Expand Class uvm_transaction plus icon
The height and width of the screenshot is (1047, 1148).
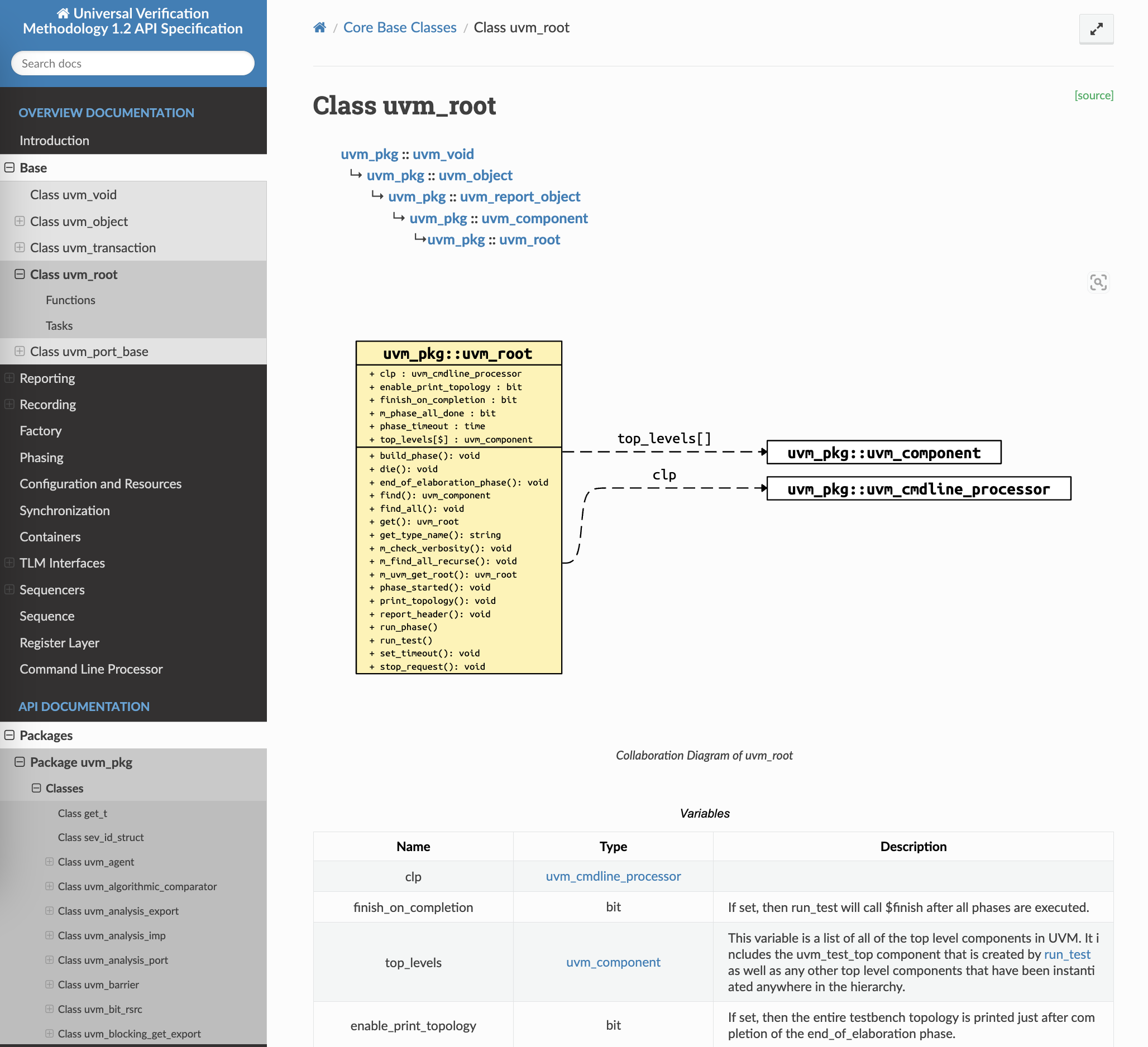click(20, 247)
